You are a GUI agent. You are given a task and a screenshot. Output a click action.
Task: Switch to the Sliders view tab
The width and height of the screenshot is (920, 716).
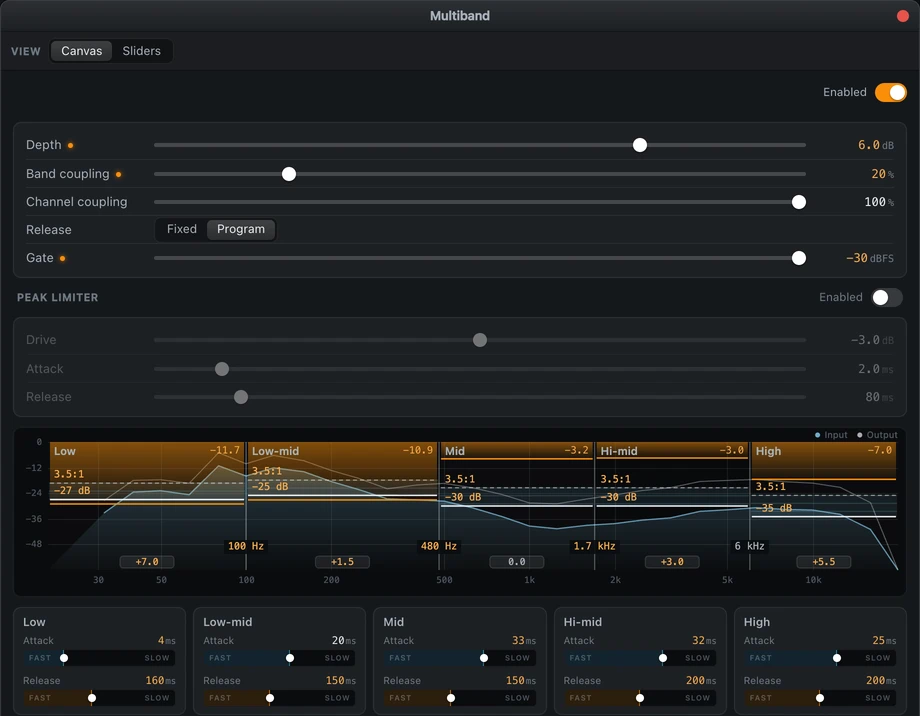click(141, 51)
